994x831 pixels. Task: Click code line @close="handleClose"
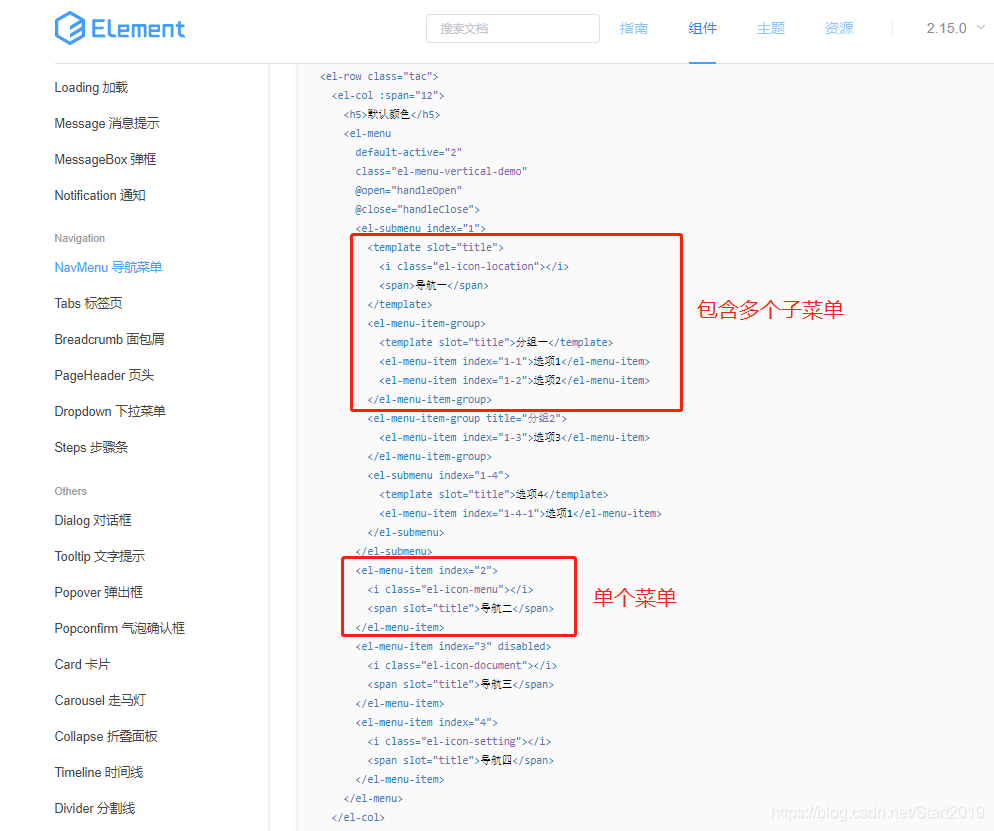[x=417, y=210]
